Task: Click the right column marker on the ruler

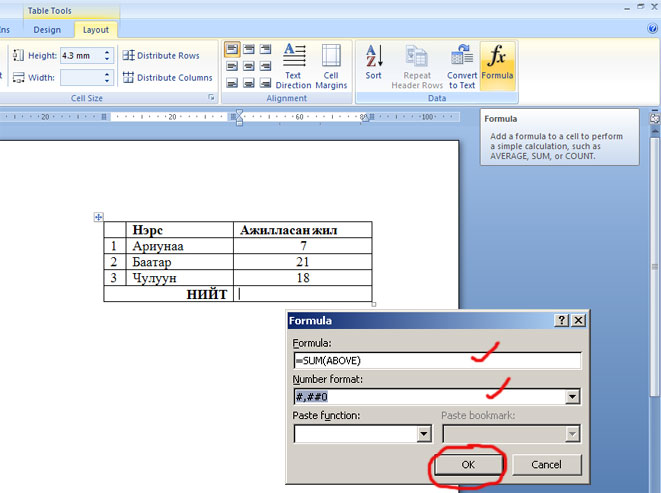Action: pos(372,117)
